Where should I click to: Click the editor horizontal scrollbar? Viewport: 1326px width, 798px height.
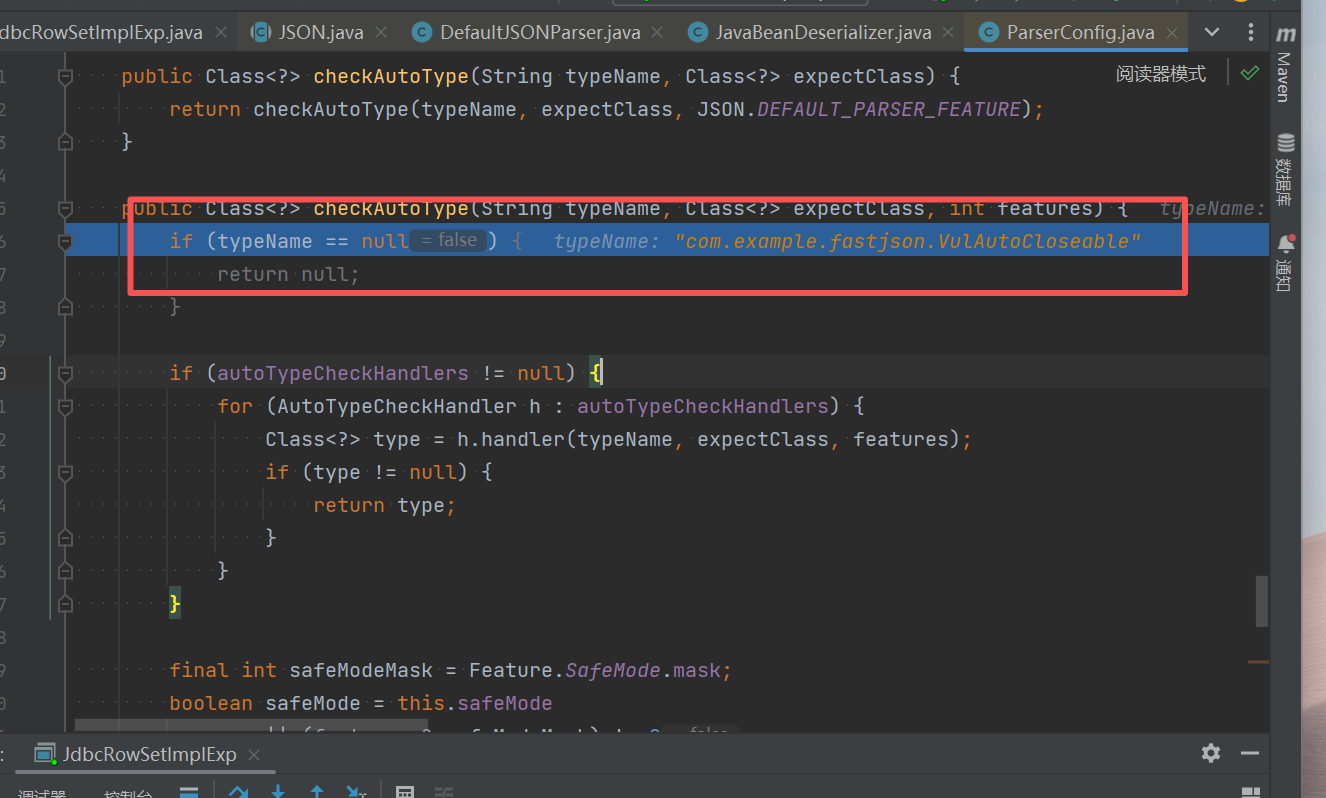pyautogui.click(x=251, y=726)
